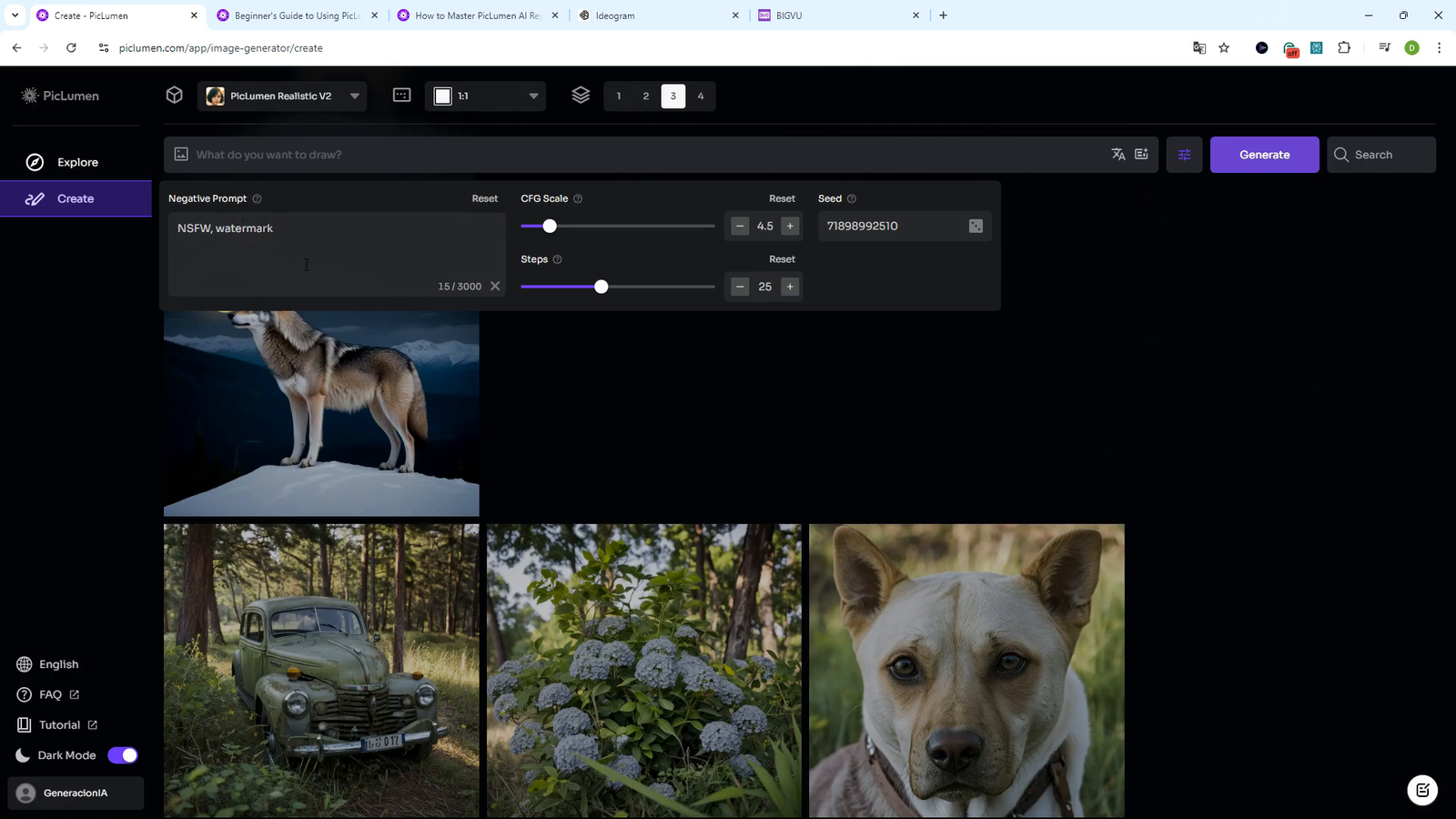Click the advanced settings sliders icon
The width and height of the screenshot is (1456, 819).
(x=1183, y=154)
